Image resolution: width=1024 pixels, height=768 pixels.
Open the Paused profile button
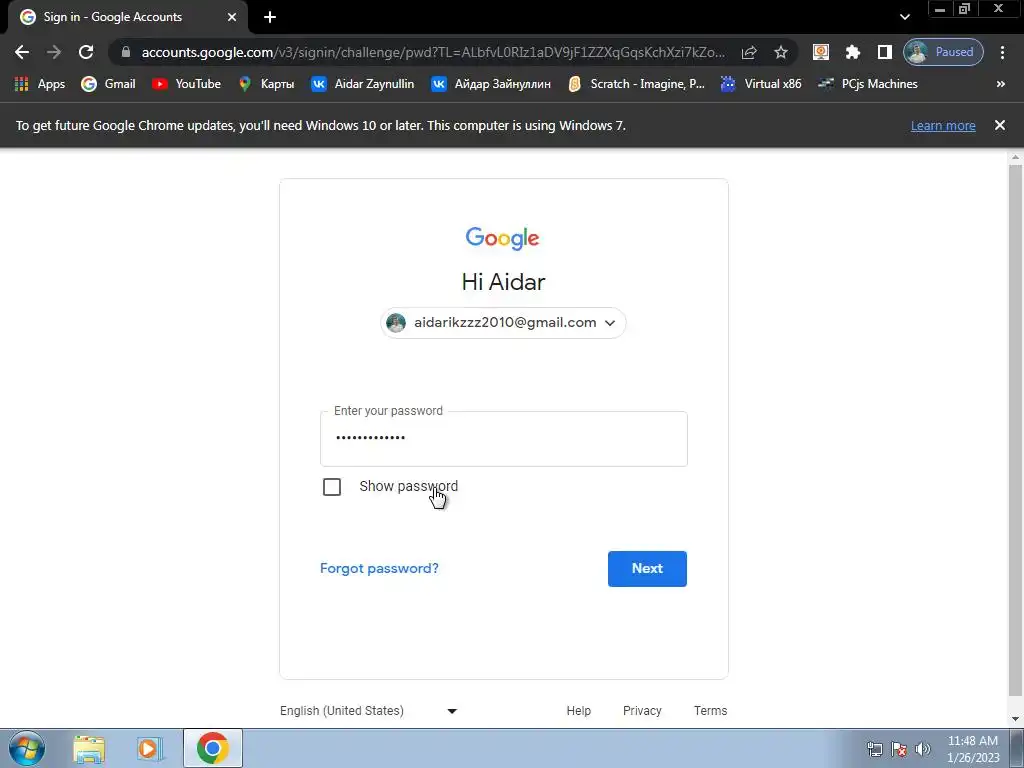click(x=943, y=52)
